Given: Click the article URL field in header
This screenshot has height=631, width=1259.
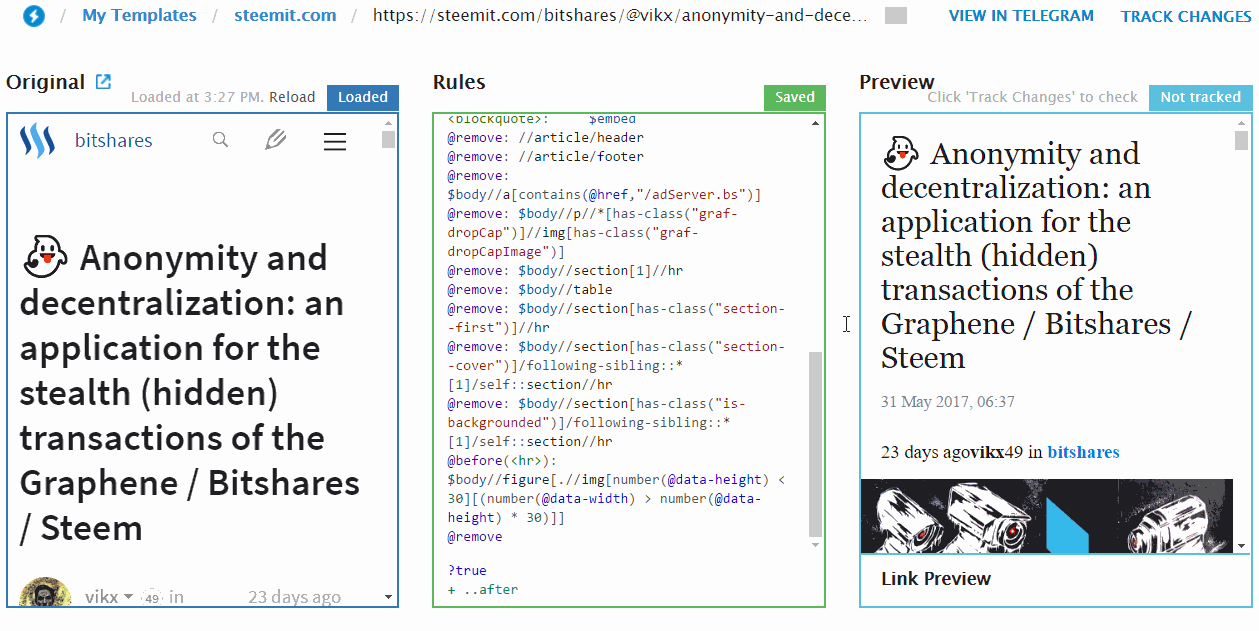Looking at the screenshot, I should tap(620, 16).
